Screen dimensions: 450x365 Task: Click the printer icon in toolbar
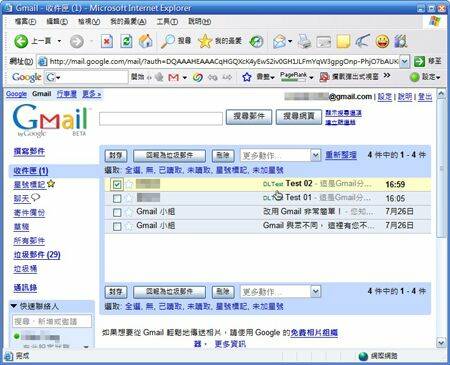(x=304, y=41)
